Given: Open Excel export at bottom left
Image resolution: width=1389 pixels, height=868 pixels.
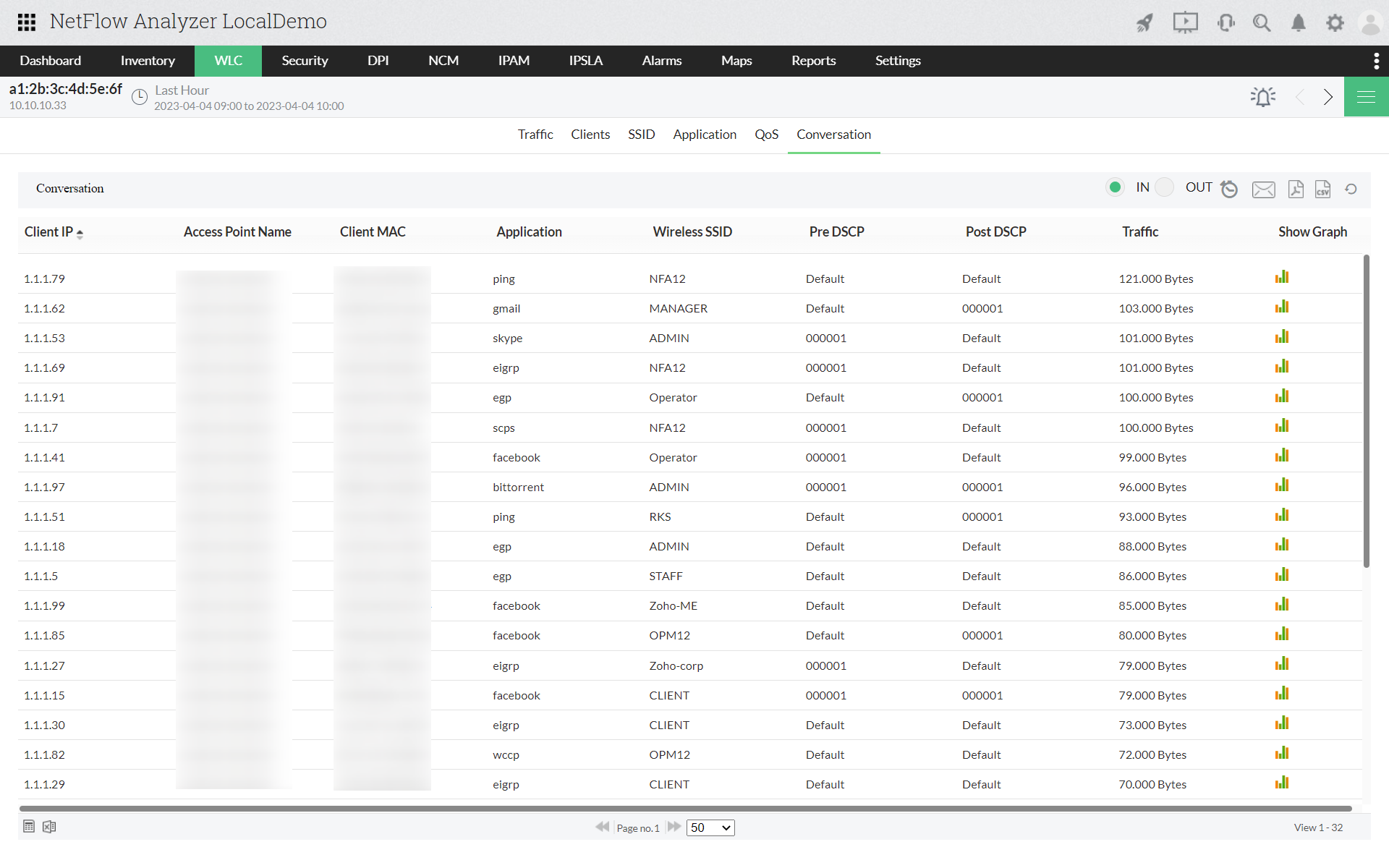Looking at the screenshot, I should pyautogui.click(x=48, y=827).
